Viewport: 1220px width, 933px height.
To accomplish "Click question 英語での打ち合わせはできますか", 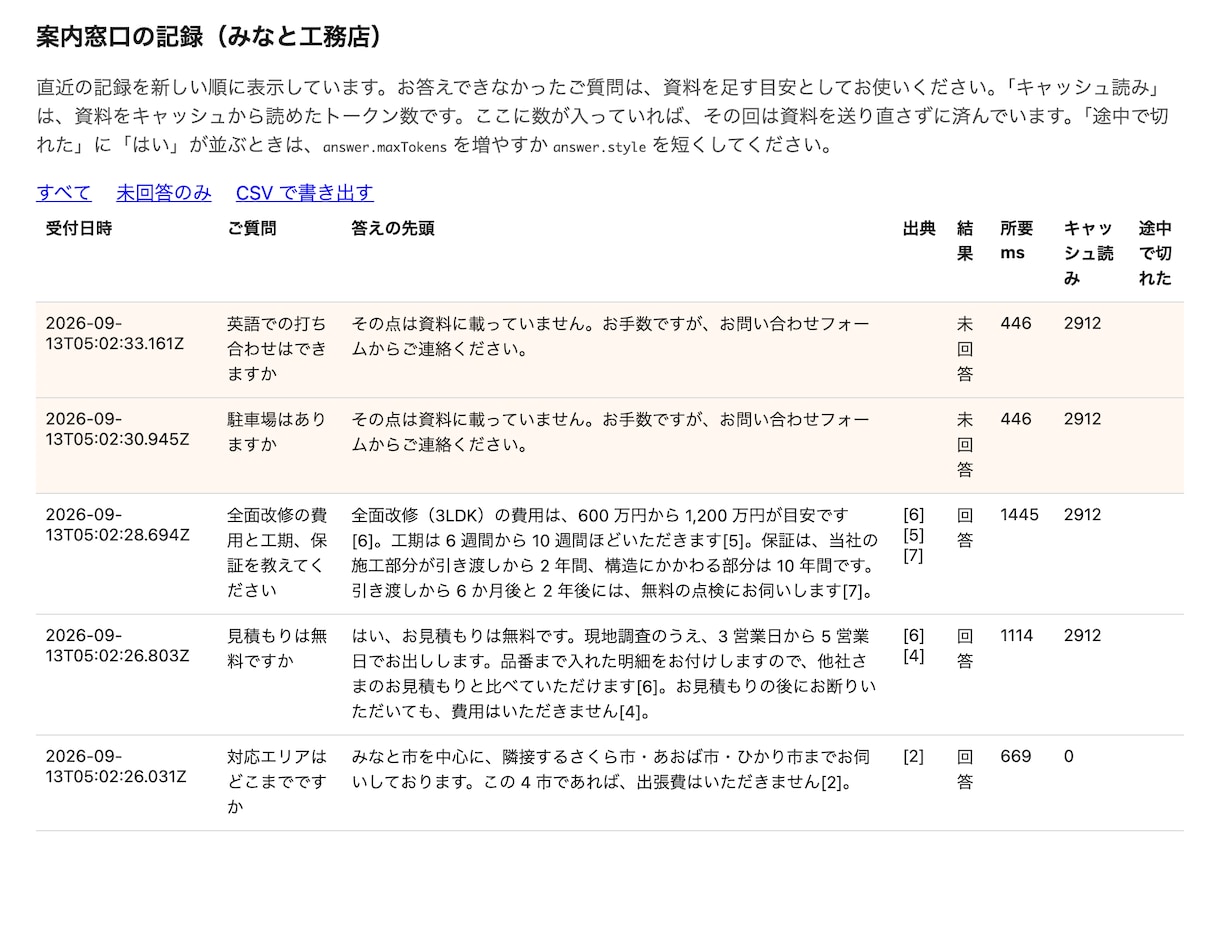I will (x=277, y=349).
